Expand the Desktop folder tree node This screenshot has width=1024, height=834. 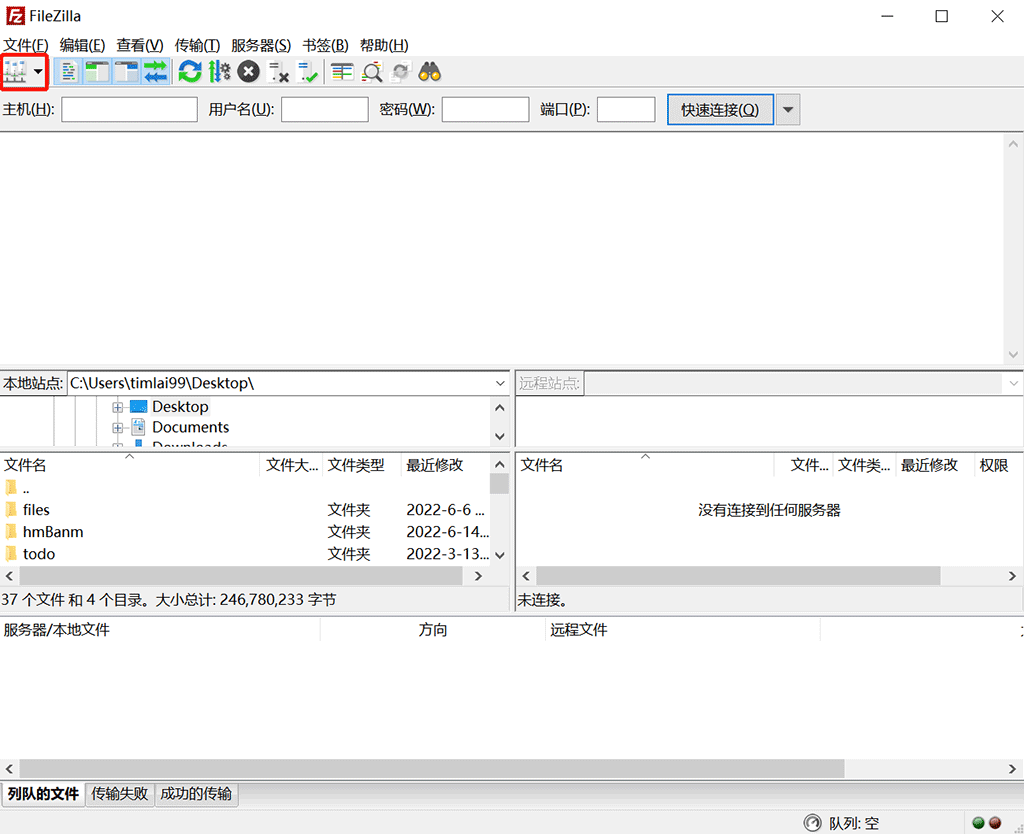tap(118, 408)
